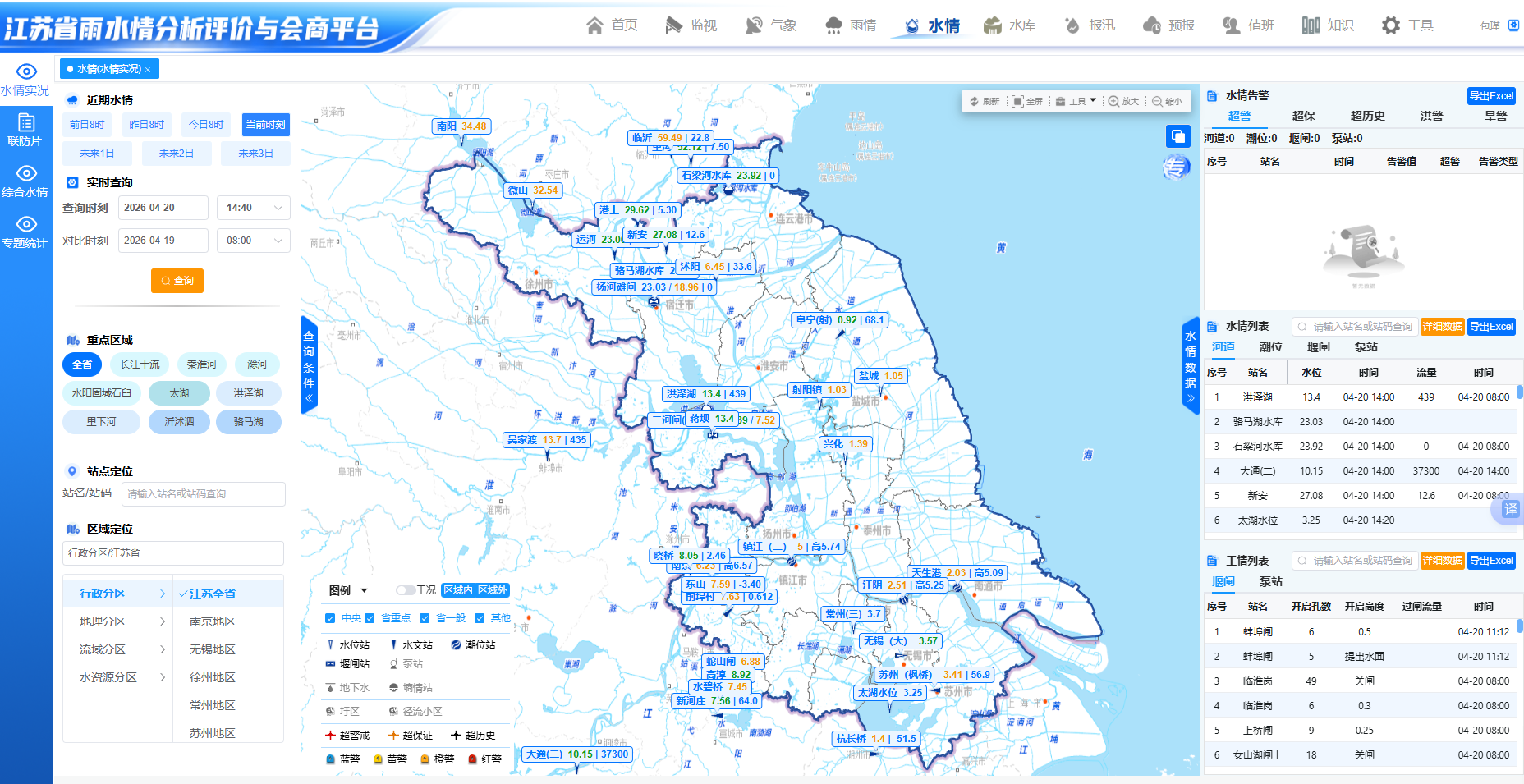
Task: Click the 站名/站码 station search field
Action: point(203,494)
